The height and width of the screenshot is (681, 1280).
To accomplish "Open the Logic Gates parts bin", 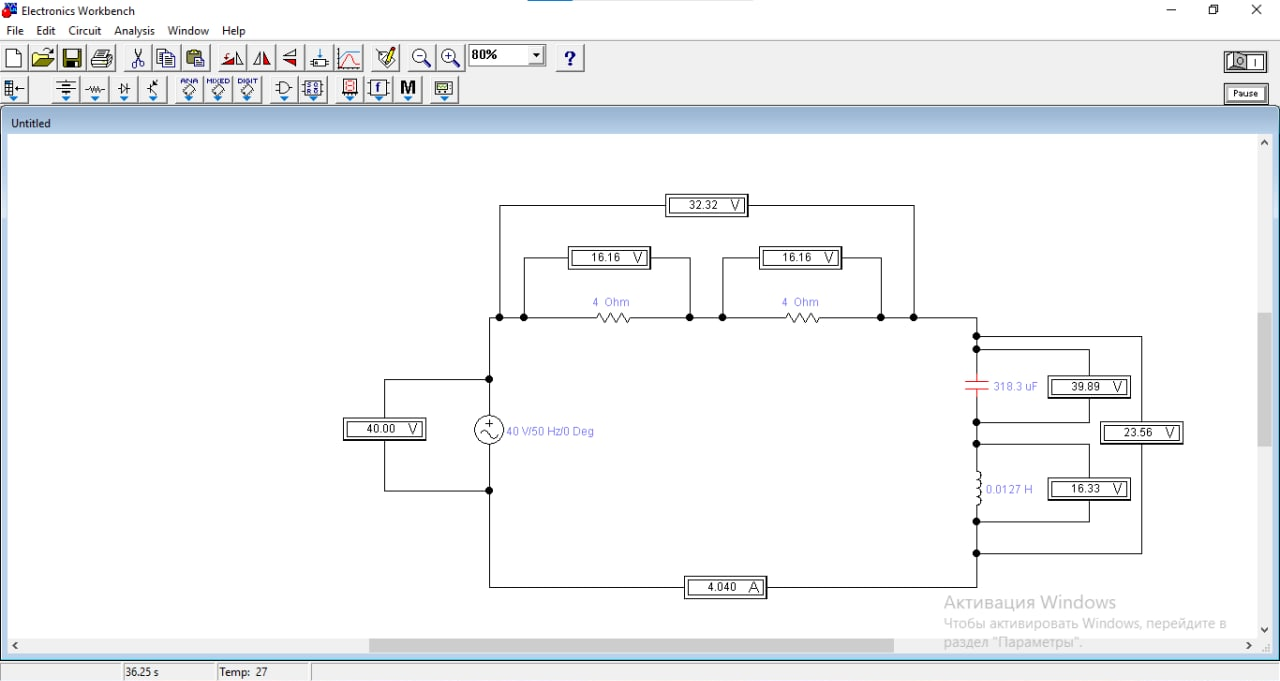I will [x=284, y=90].
